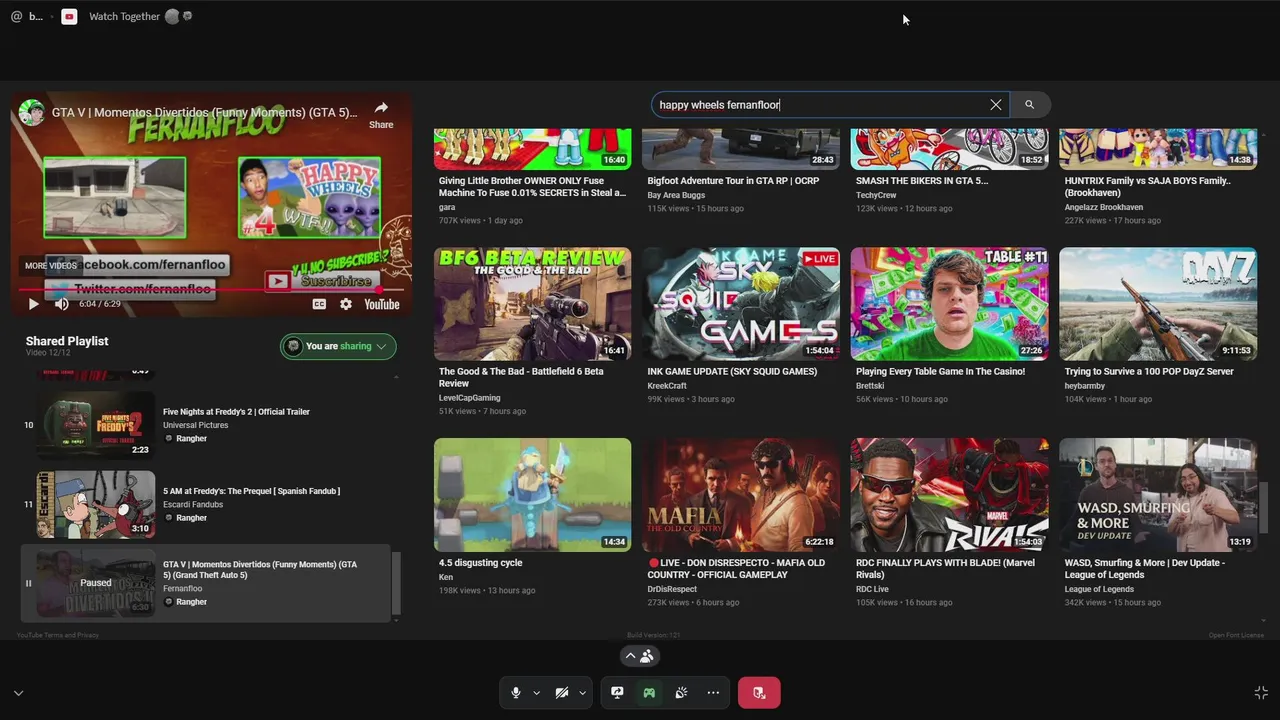Click the search magnifier button
This screenshot has height=720, width=1280.
[1029, 104]
